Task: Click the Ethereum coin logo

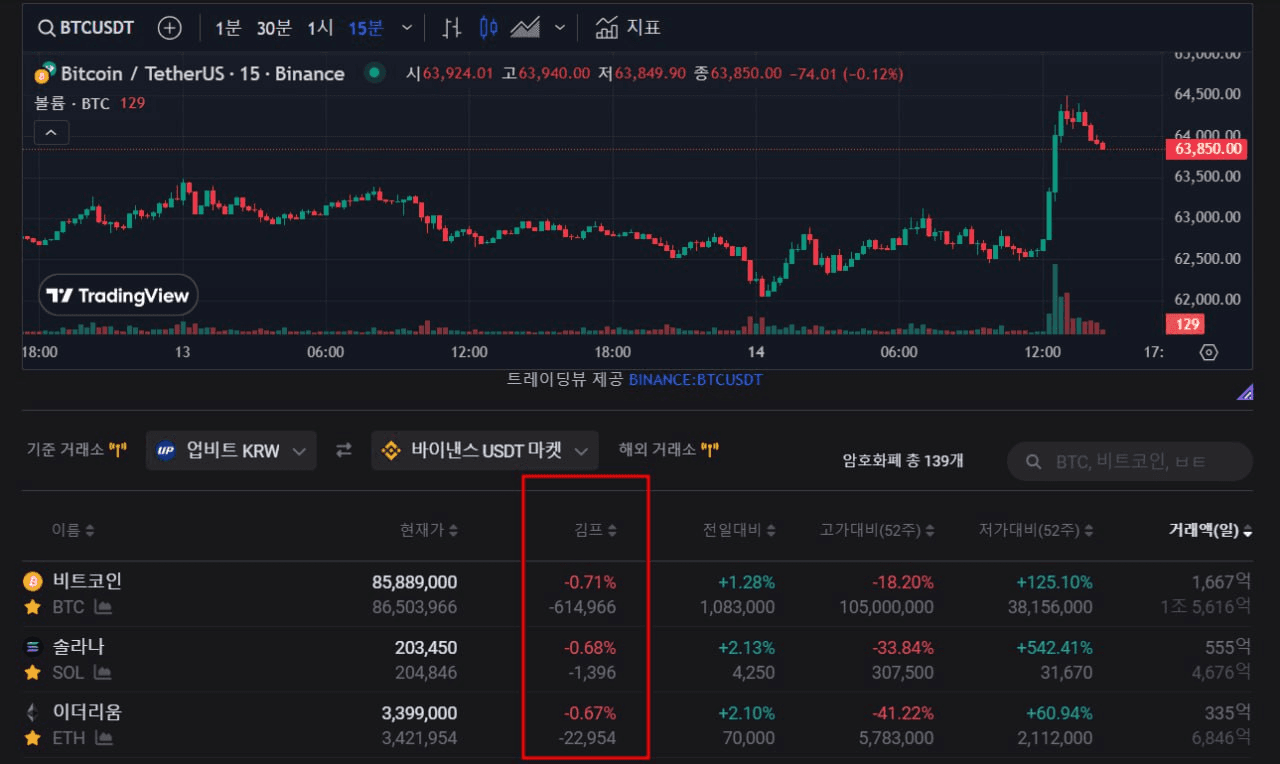Action: click(33, 712)
